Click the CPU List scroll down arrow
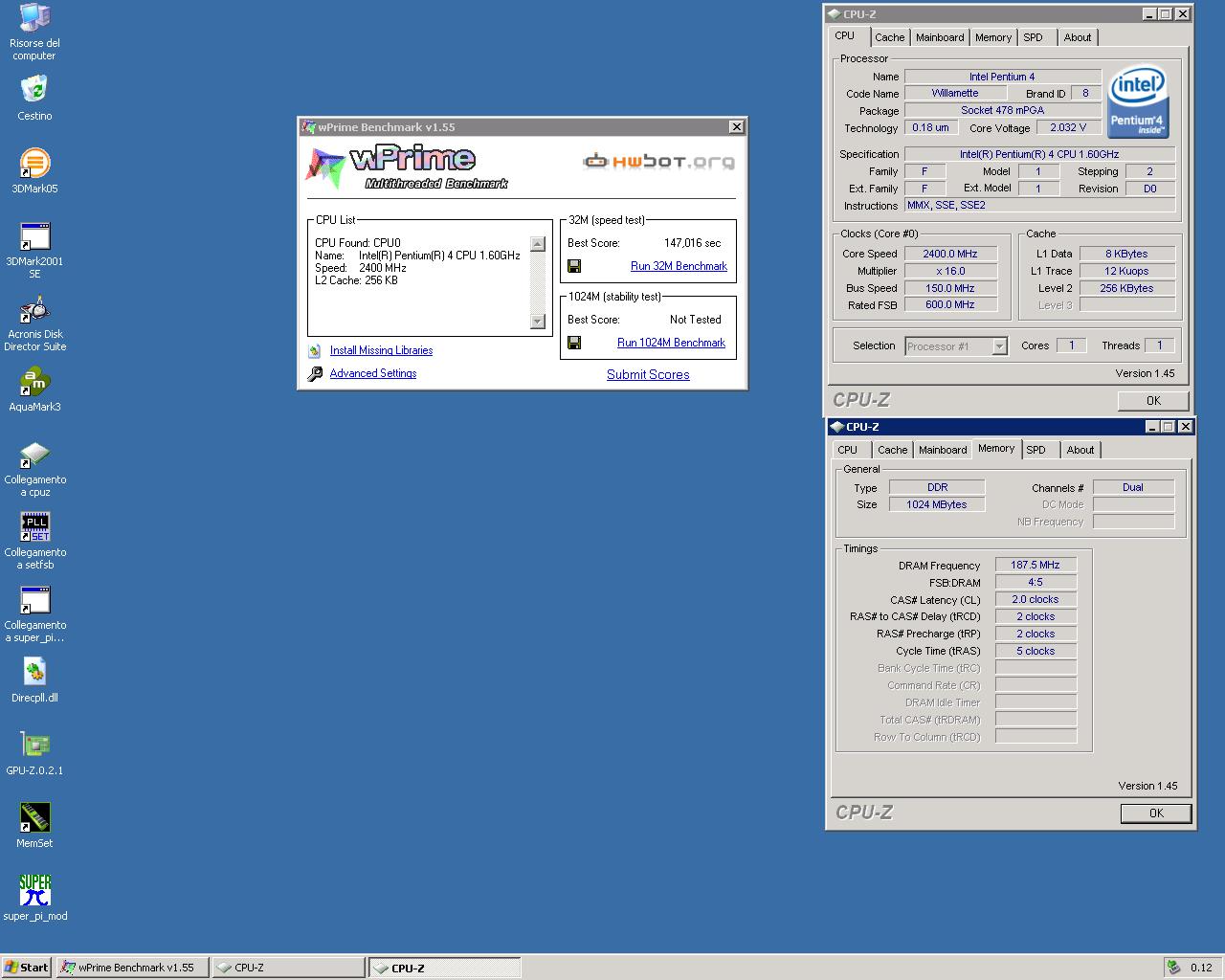 point(537,322)
